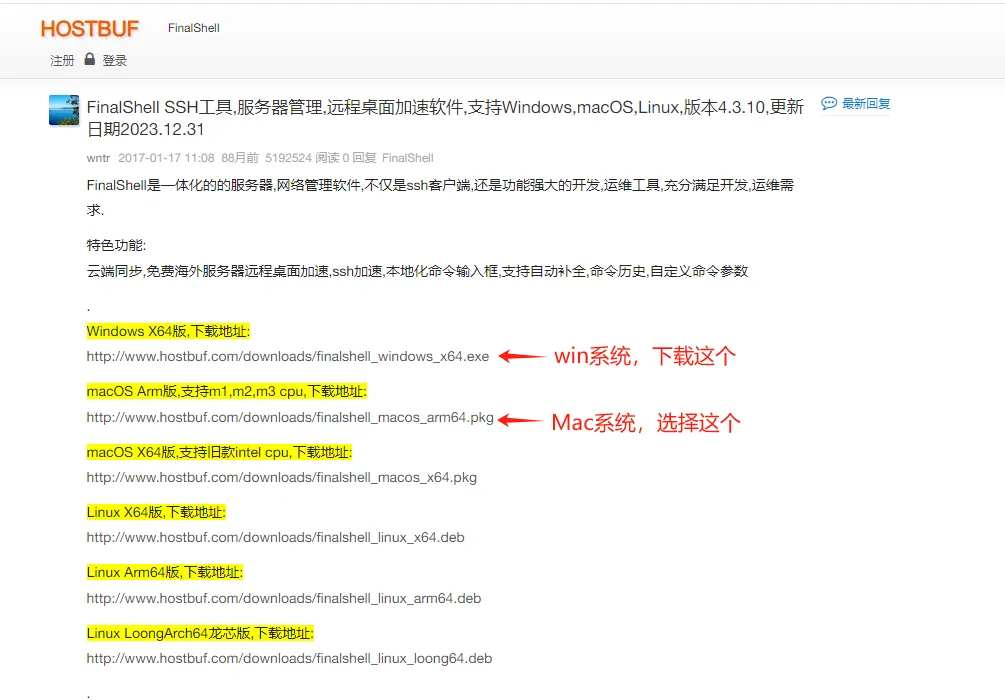
Task: Click the '0 回复' reply count
Action: click(360, 158)
